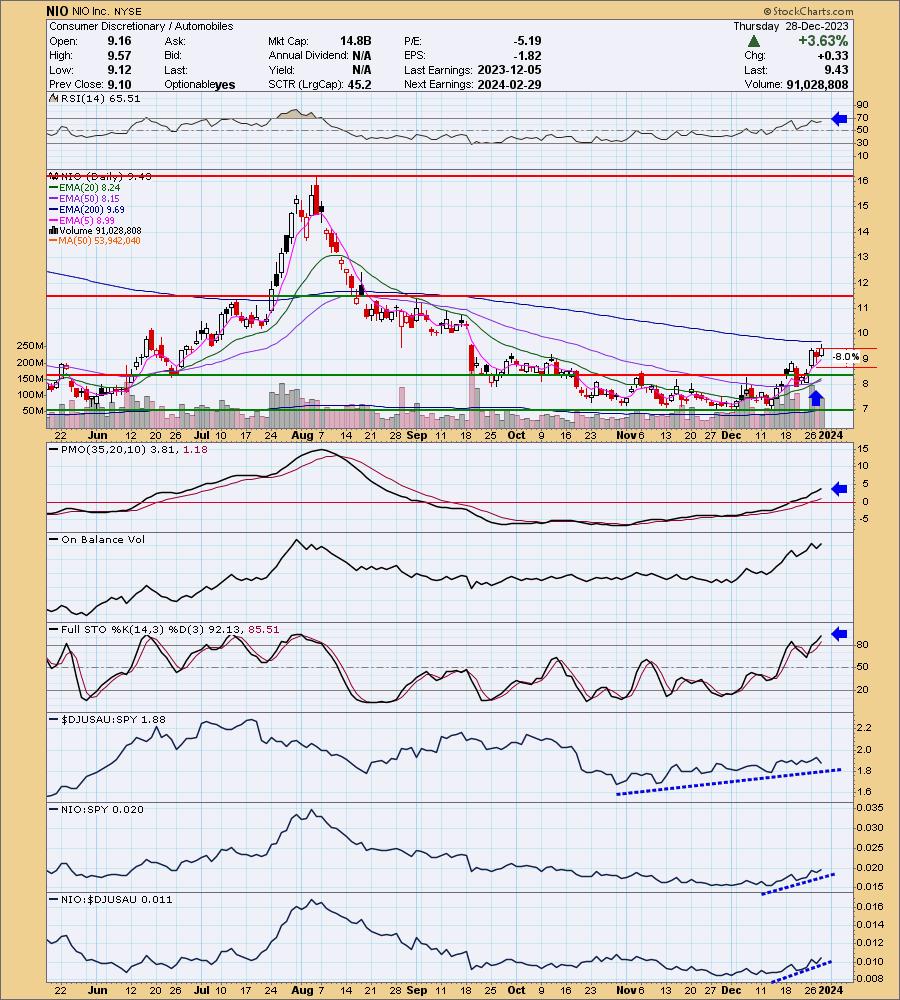
Task: Click the -8.0% stop level label
Action: pos(846,357)
